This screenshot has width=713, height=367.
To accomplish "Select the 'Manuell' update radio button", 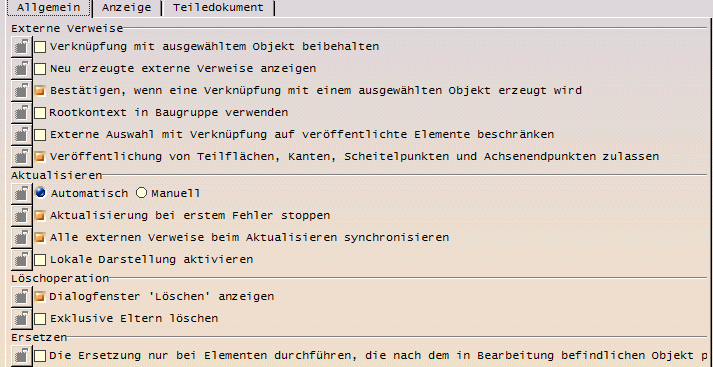I will coord(141,193).
